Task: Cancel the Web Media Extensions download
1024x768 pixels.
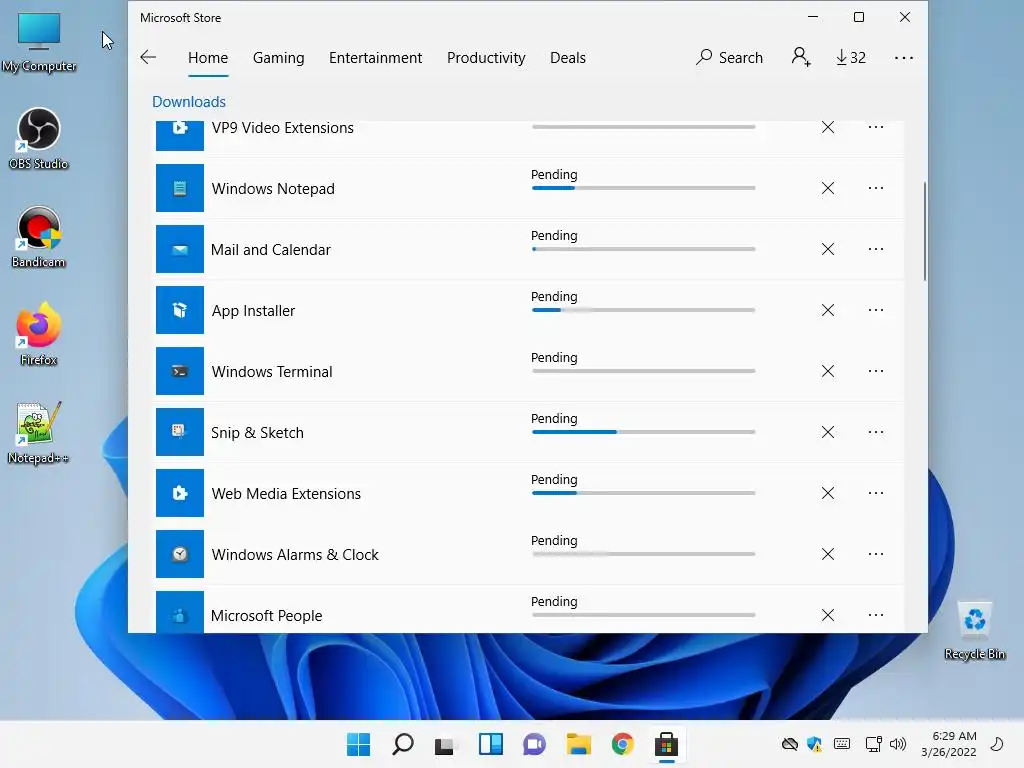Action: (827, 493)
